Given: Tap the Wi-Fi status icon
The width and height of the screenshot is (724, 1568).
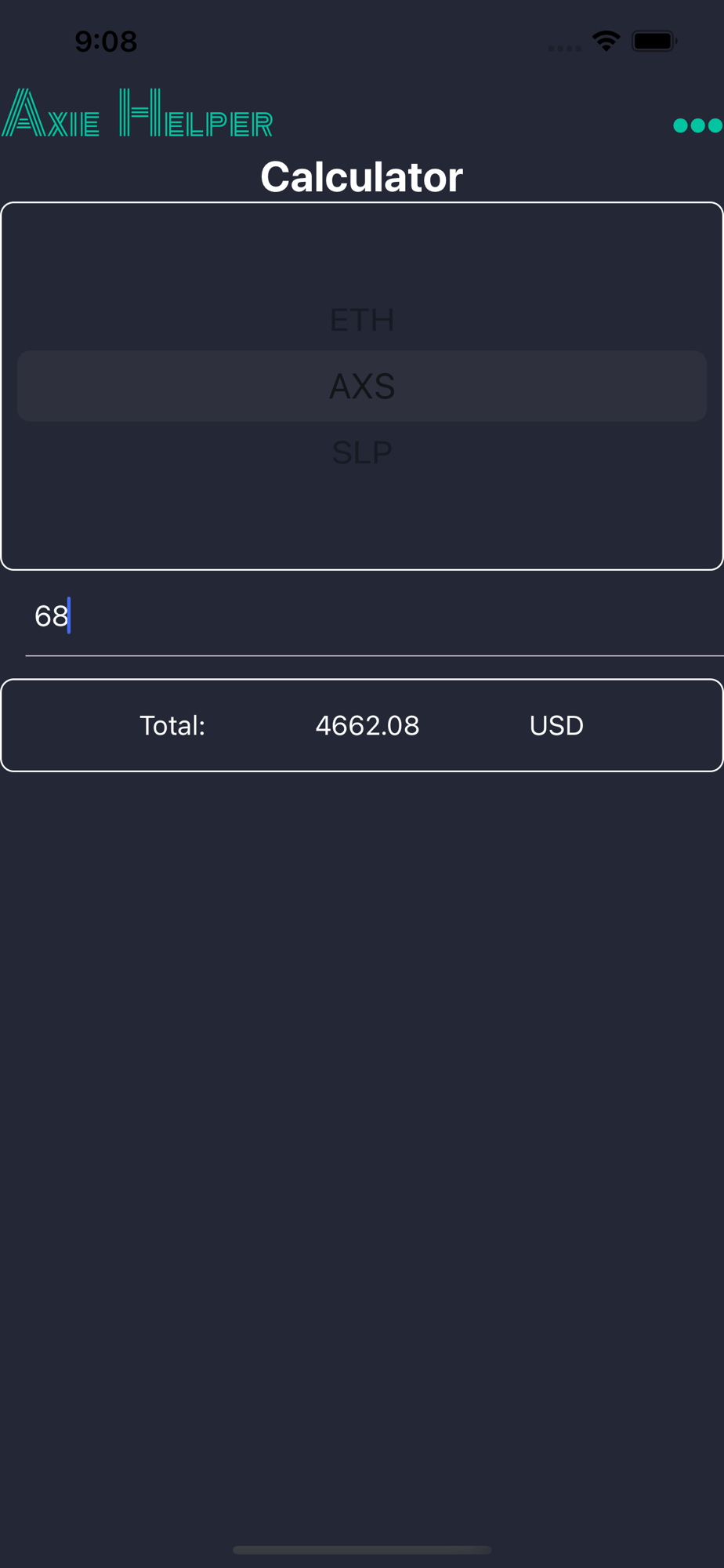Looking at the screenshot, I should (606, 41).
